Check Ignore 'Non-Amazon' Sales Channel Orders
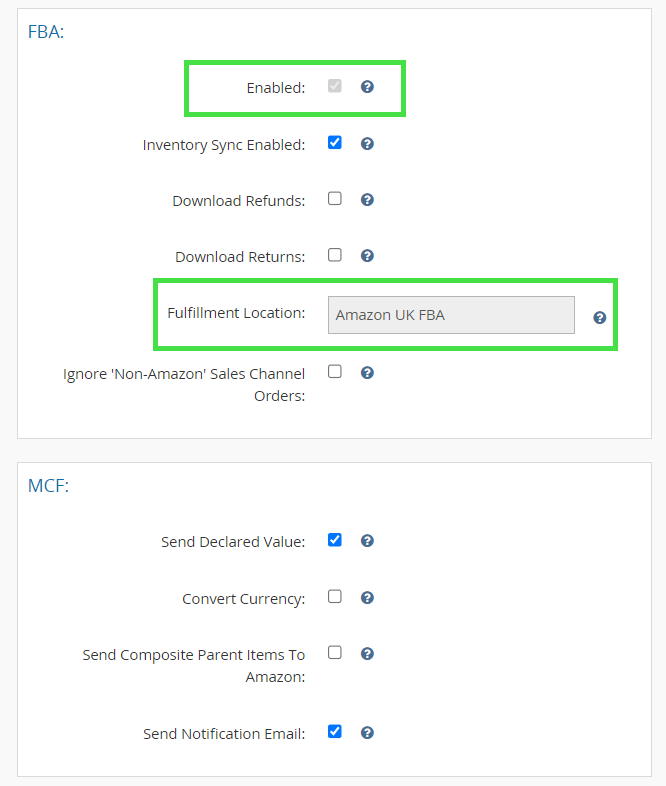Image resolution: width=666 pixels, height=786 pixels. click(x=335, y=371)
